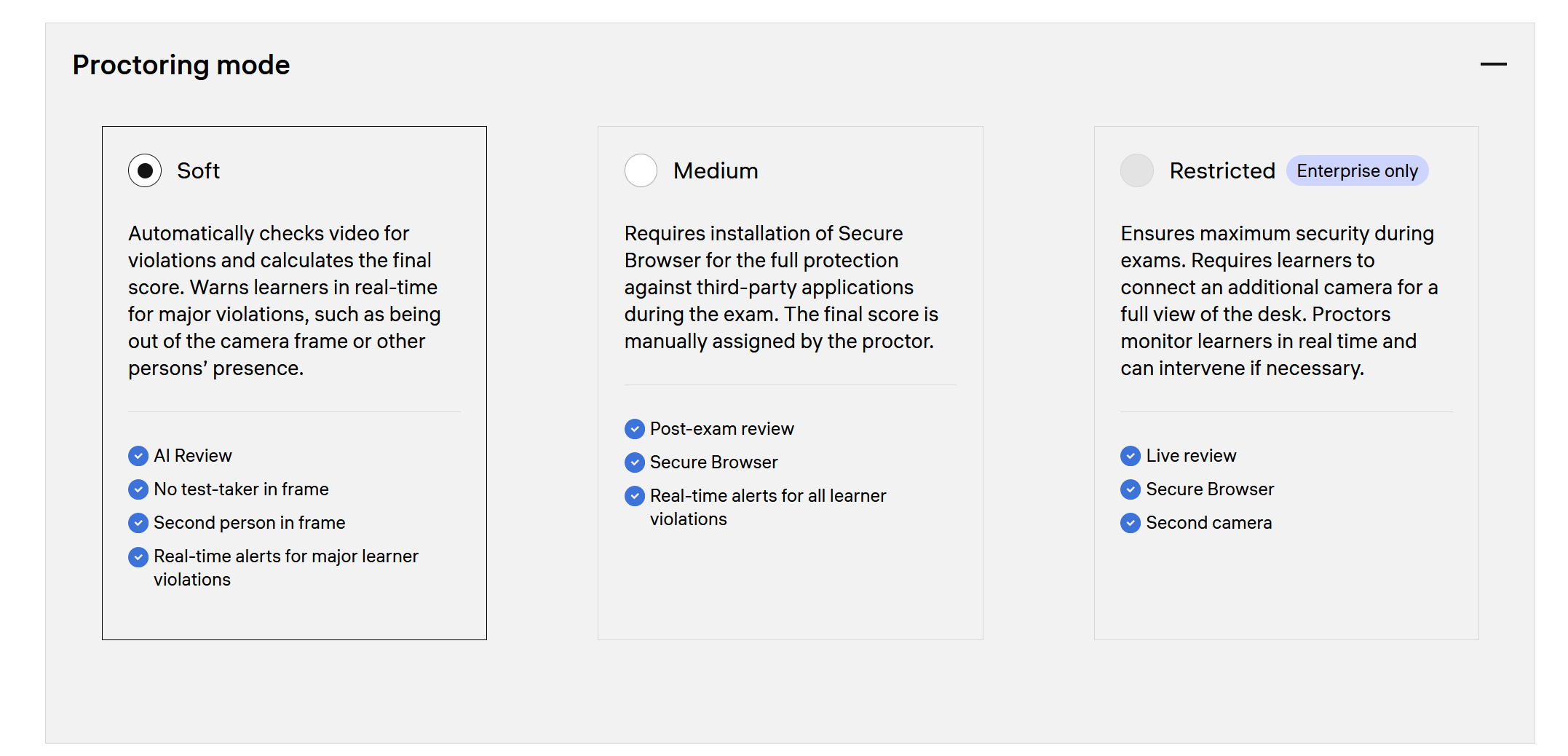Click the Live review checkmark icon
1568x756 pixels.
click(1131, 456)
